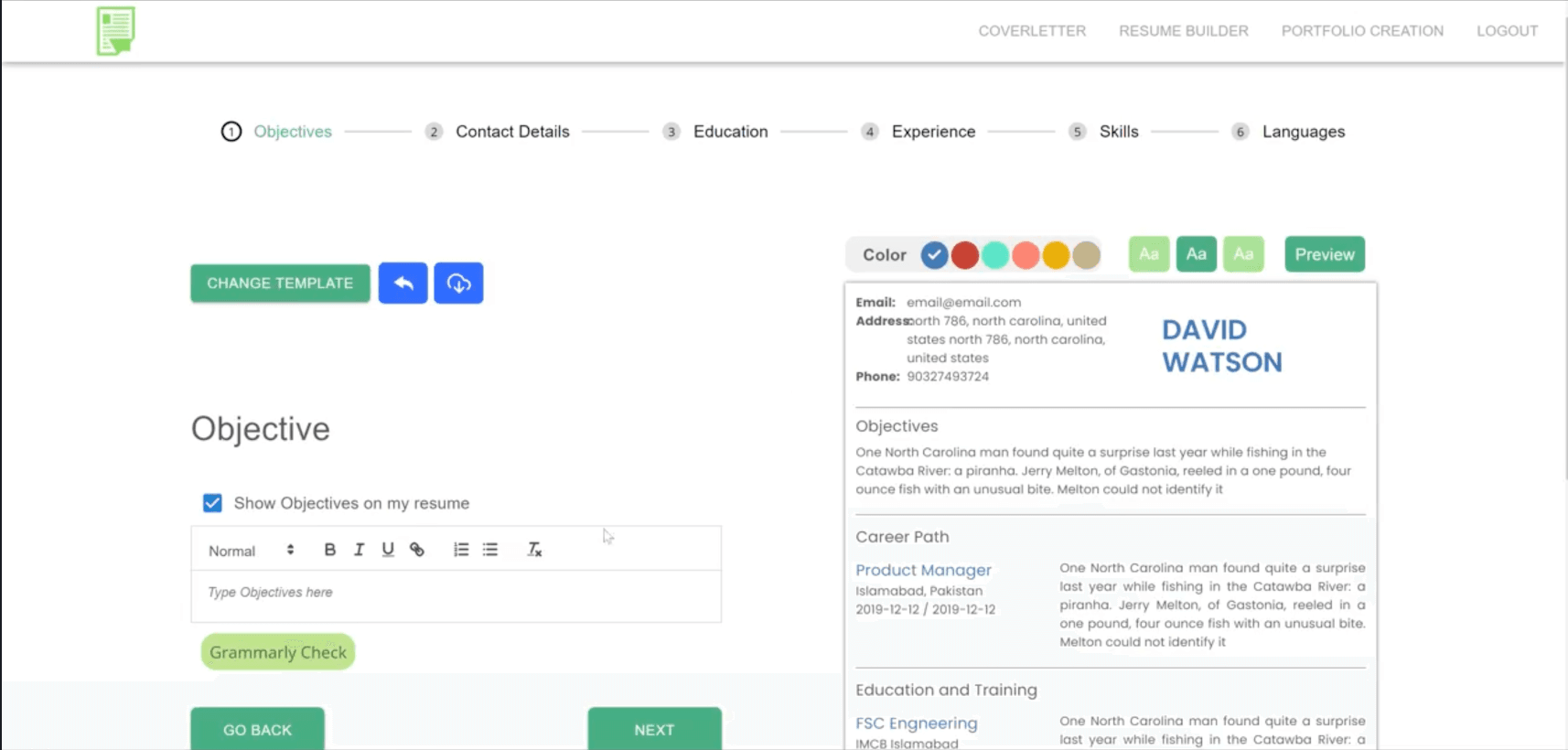Select the red color swatch

(965, 255)
